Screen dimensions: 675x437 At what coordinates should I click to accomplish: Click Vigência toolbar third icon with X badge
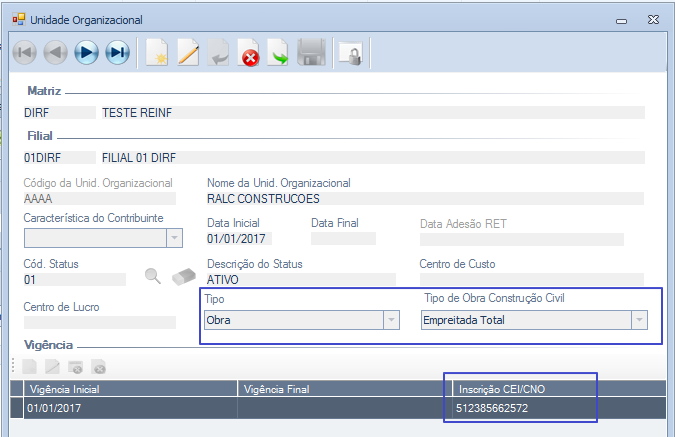click(75, 367)
